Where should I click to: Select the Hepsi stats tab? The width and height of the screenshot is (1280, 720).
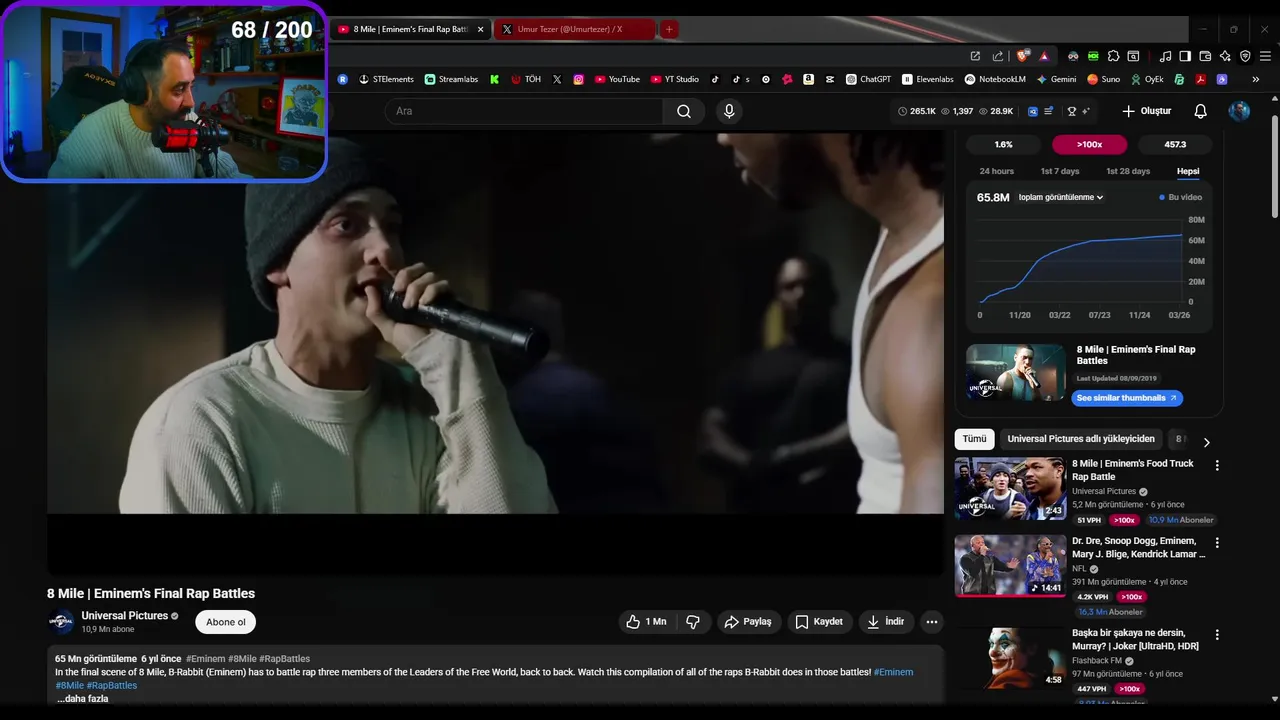1188,171
